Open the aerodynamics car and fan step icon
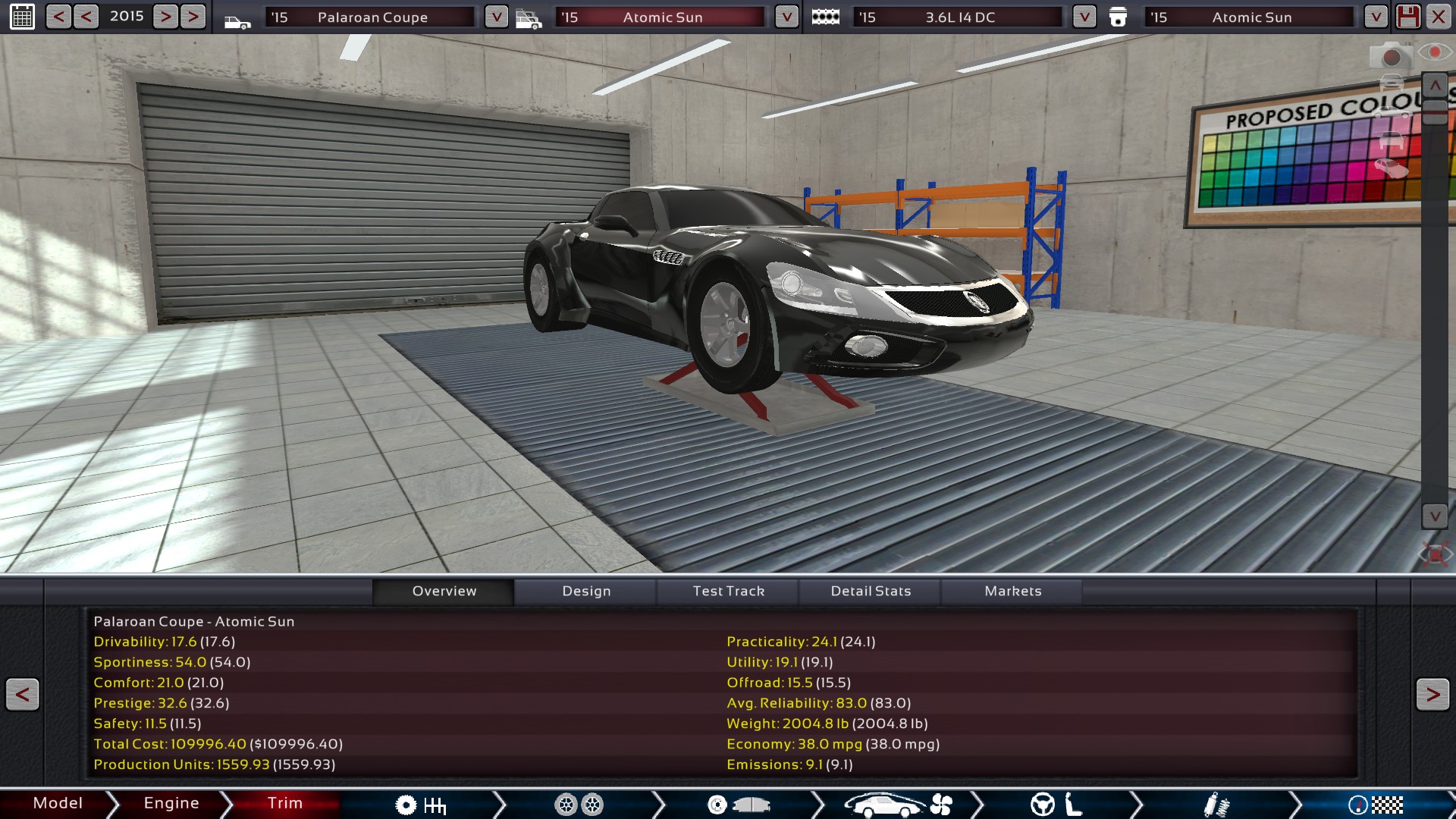 tap(898, 805)
